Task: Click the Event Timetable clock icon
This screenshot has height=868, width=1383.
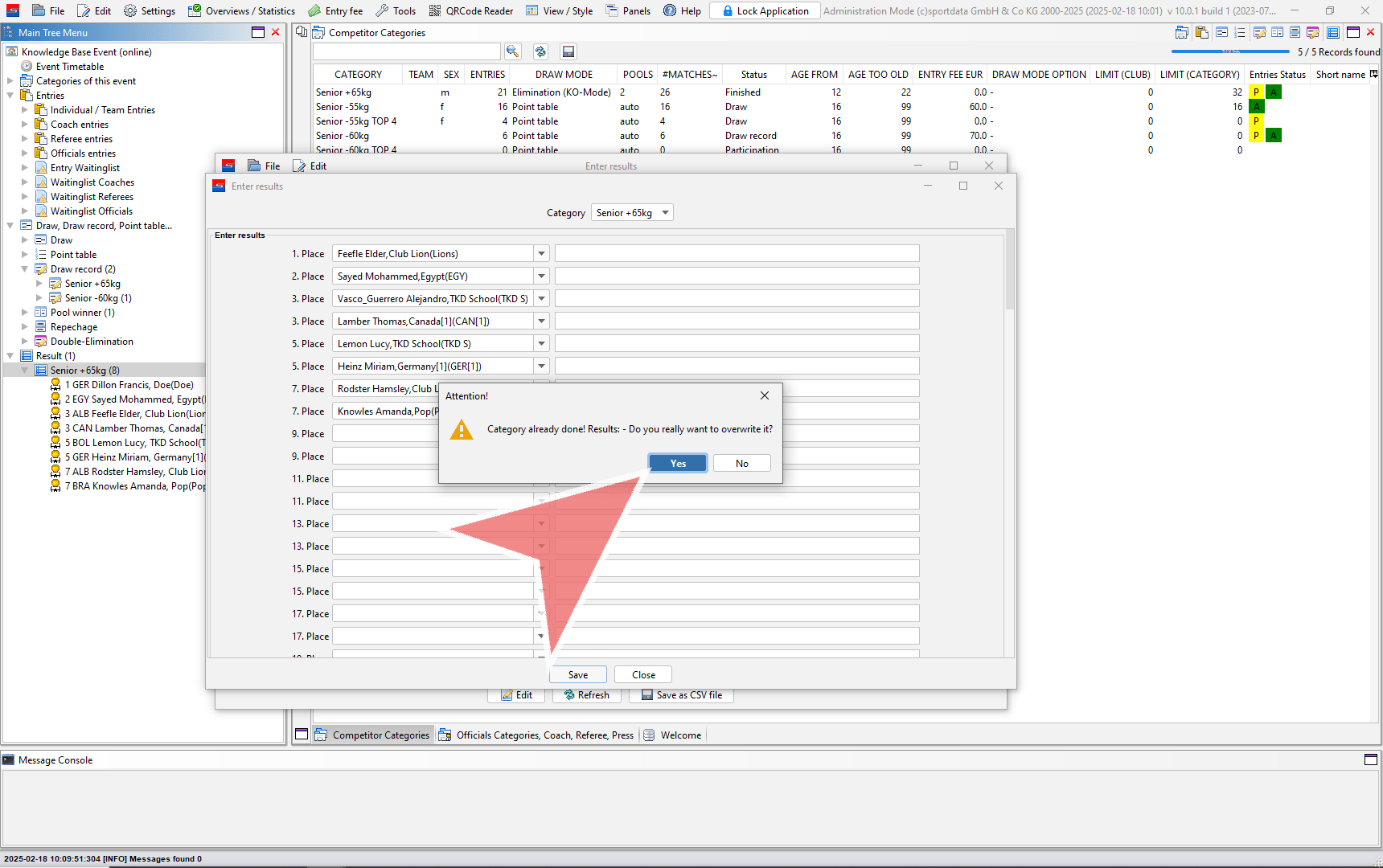Action: click(27, 67)
